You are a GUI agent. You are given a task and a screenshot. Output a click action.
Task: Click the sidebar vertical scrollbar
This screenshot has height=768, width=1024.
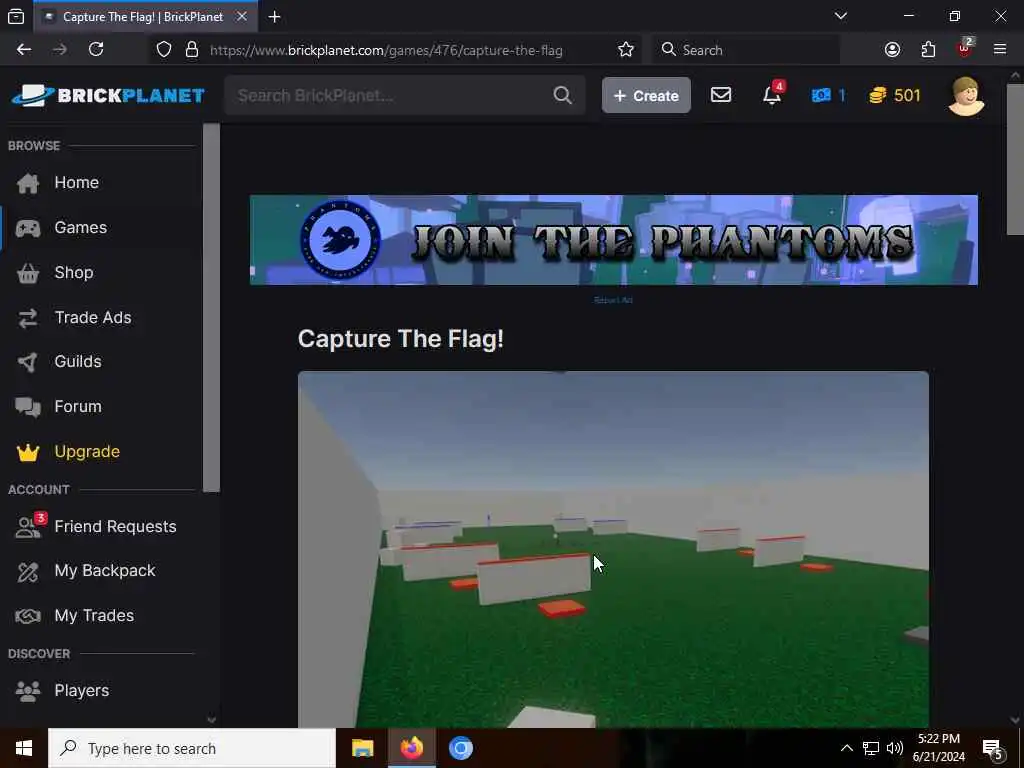(211, 307)
